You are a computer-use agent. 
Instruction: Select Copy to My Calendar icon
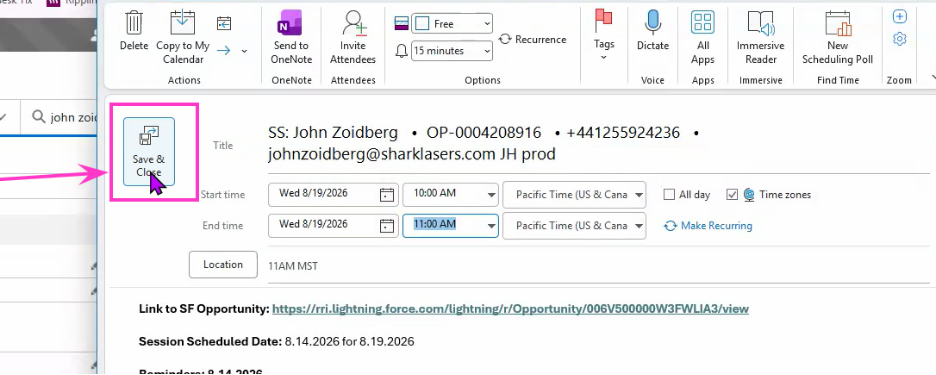pyautogui.click(x=183, y=23)
